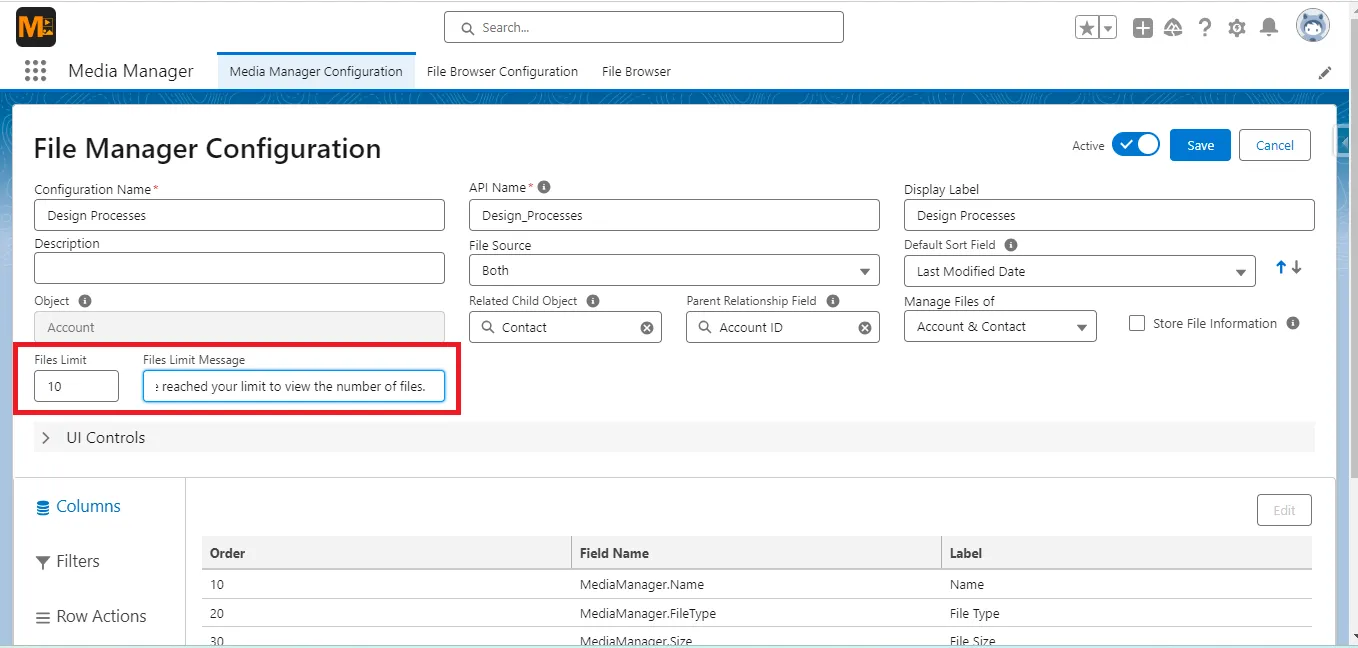Click the edit page pencil icon
The image size is (1358, 648).
(x=1325, y=72)
